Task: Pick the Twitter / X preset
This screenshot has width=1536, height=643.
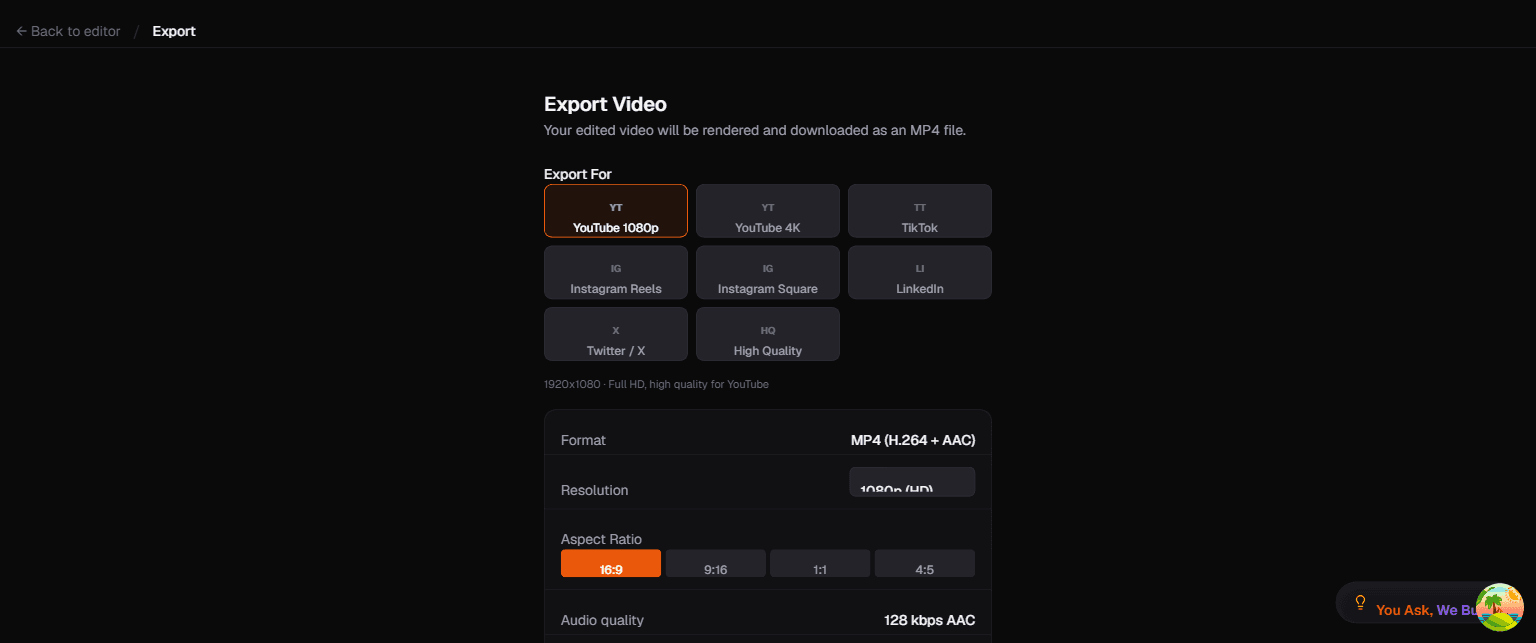Action: coord(615,334)
